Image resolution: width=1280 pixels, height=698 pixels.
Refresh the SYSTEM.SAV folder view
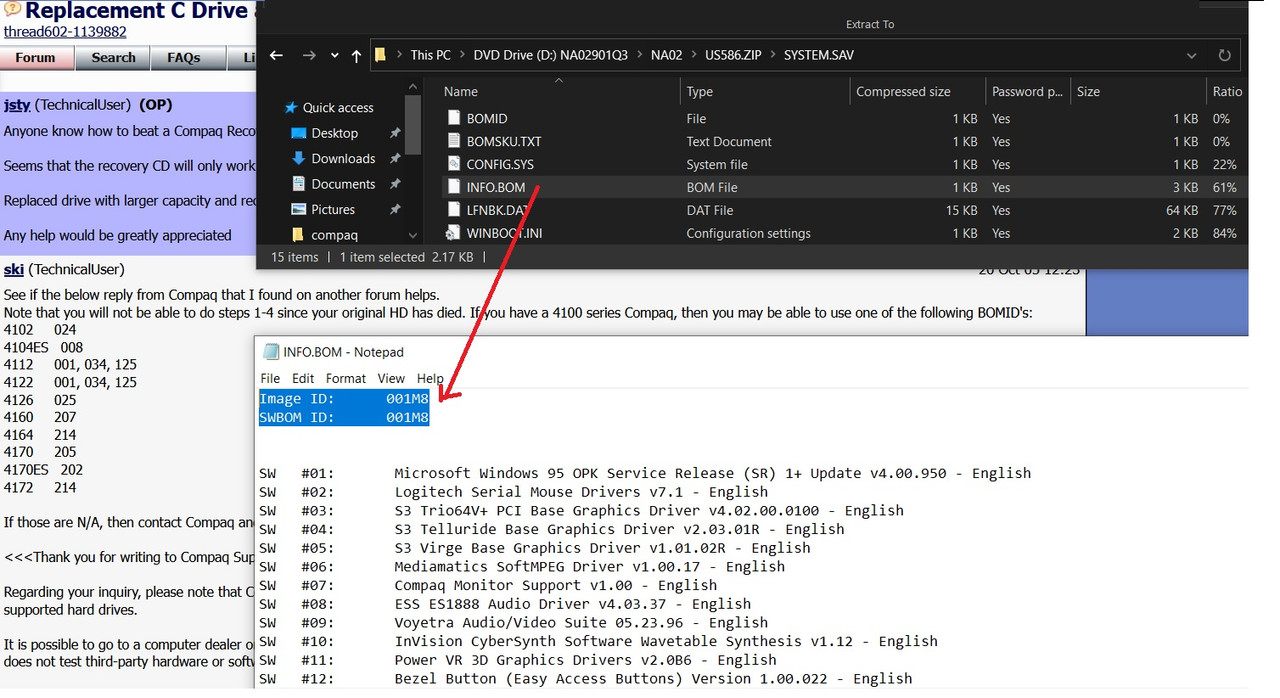point(1224,55)
